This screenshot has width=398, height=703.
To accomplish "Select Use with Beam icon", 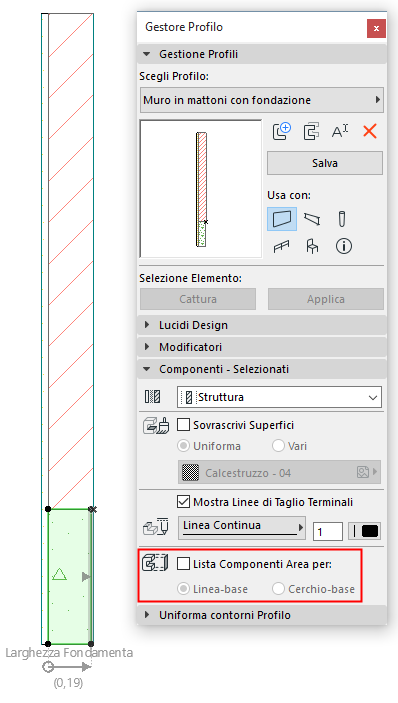I will tap(312, 219).
